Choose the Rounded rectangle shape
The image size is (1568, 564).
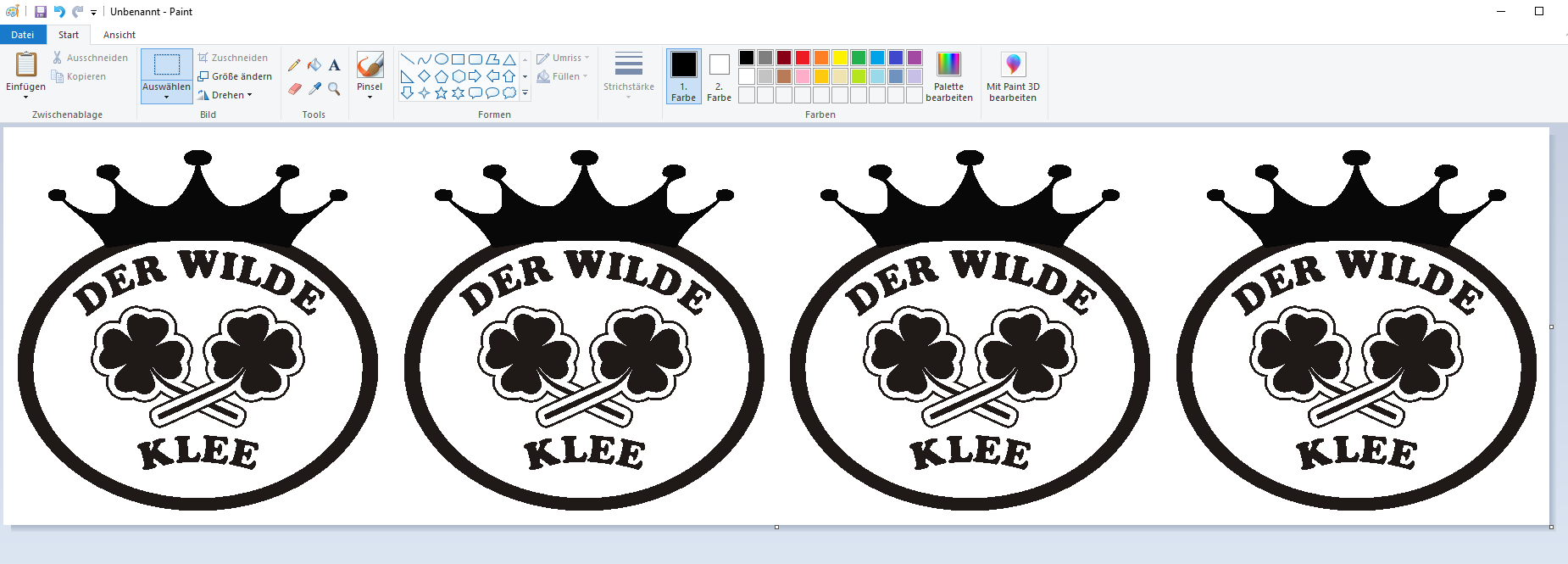point(475,59)
